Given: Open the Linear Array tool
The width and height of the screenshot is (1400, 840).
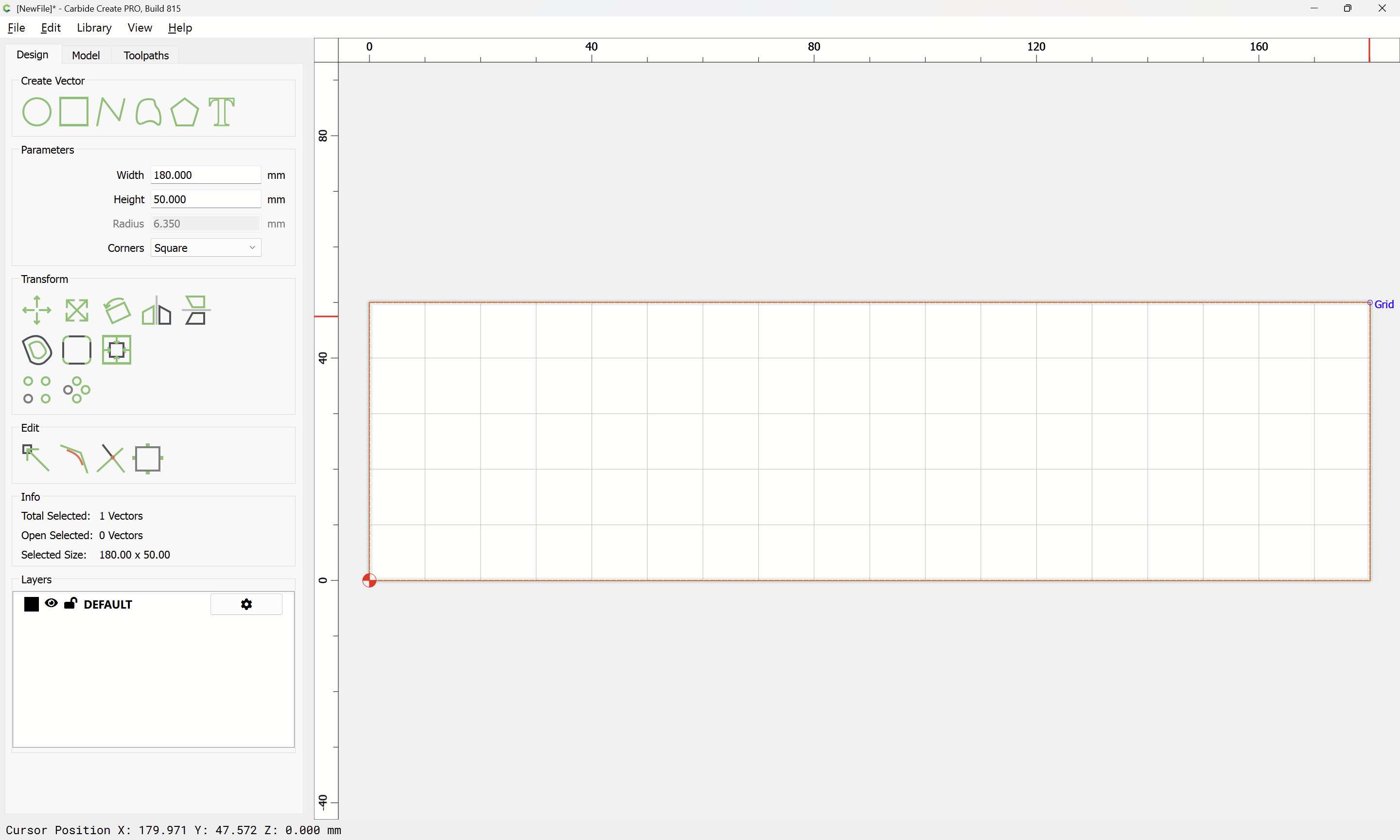Looking at the screenshot, I should coord(37,390).
